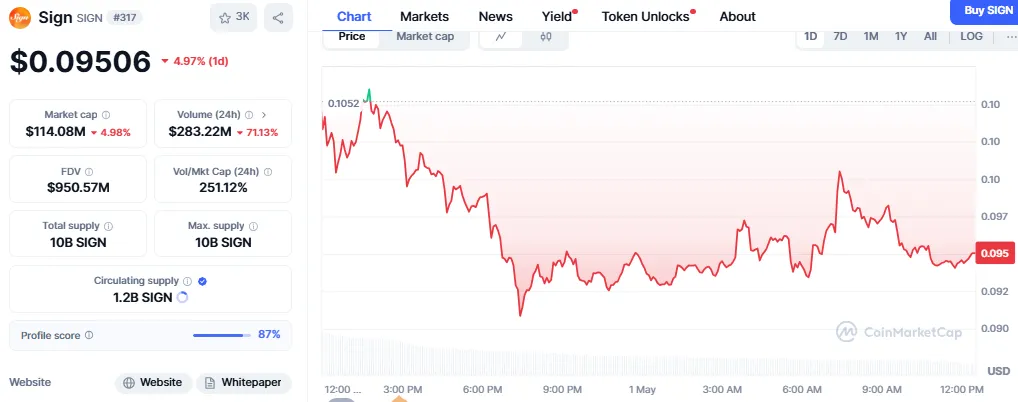
Task: Click the FDV info icon
Action: click(x=89, y=171)
